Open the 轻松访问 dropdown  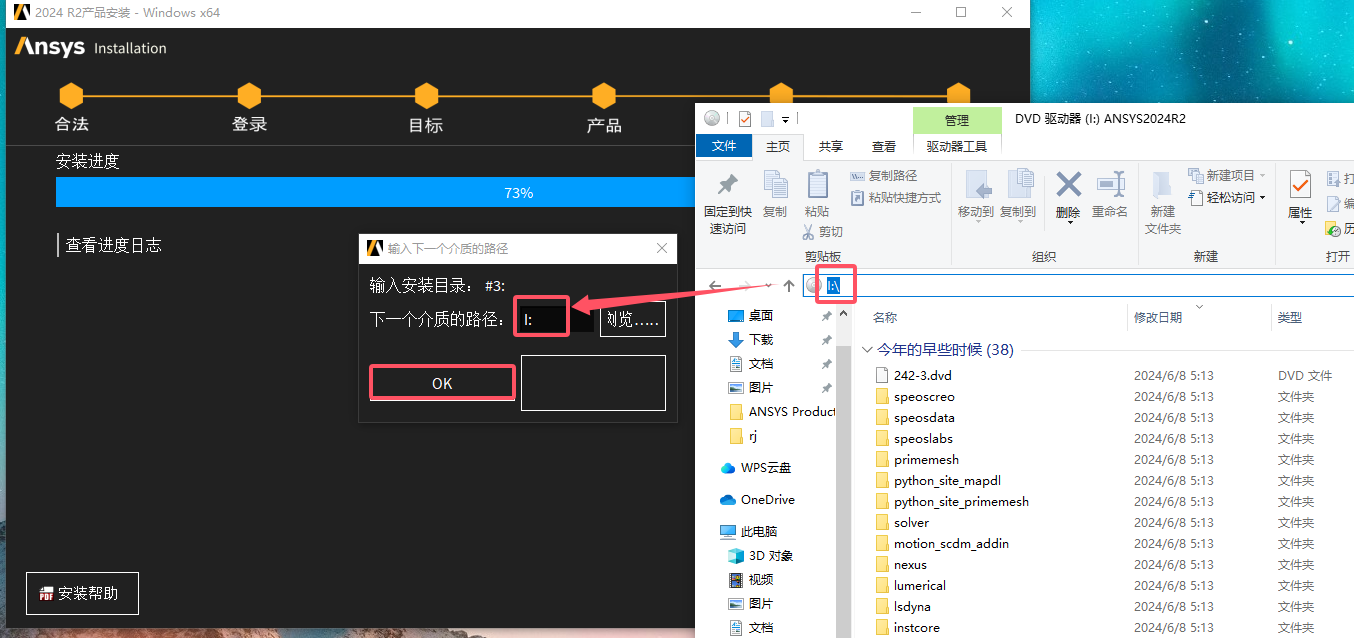(1231, 197)
